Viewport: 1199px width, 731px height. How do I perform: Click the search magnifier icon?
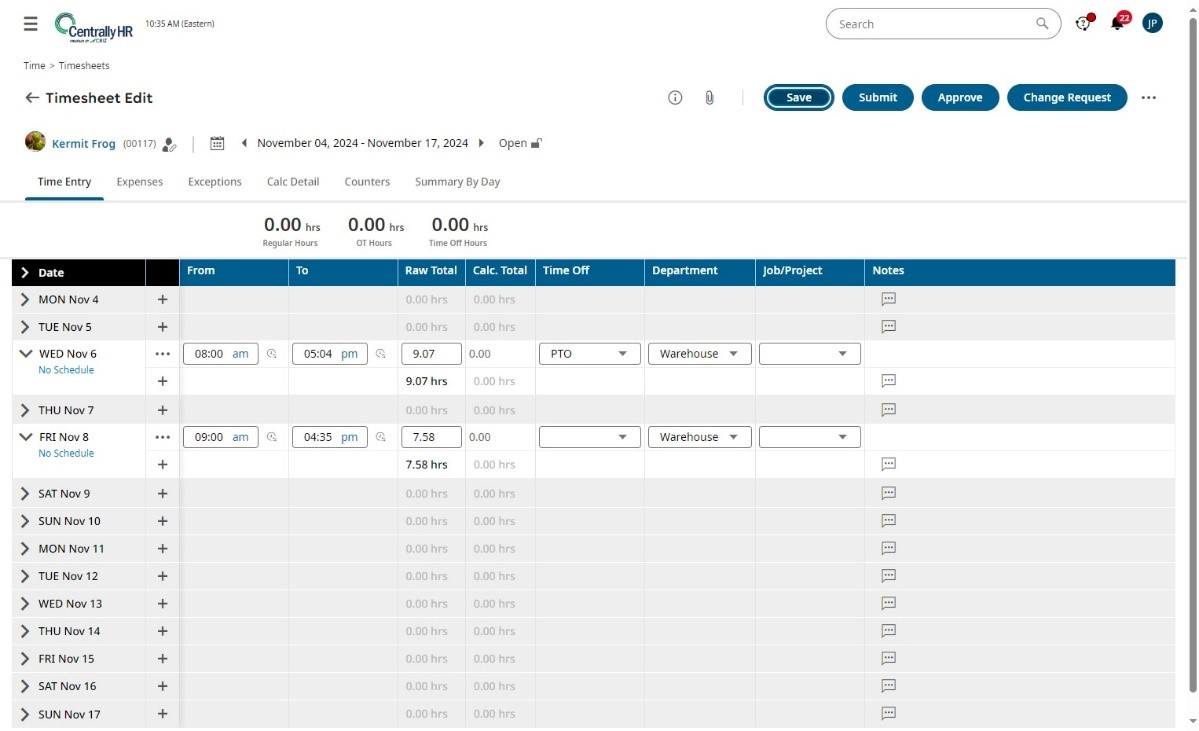(1042, 24)
